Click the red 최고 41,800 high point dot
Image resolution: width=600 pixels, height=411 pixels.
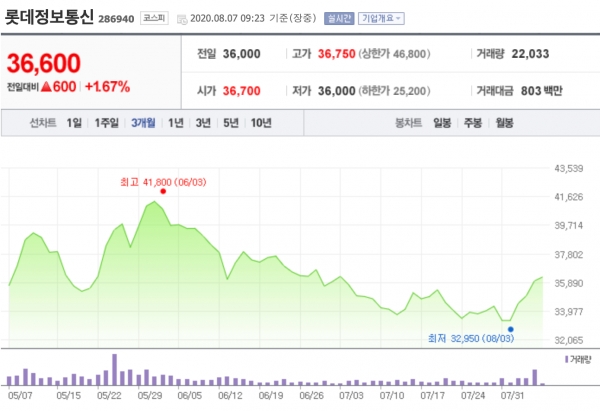162,191
